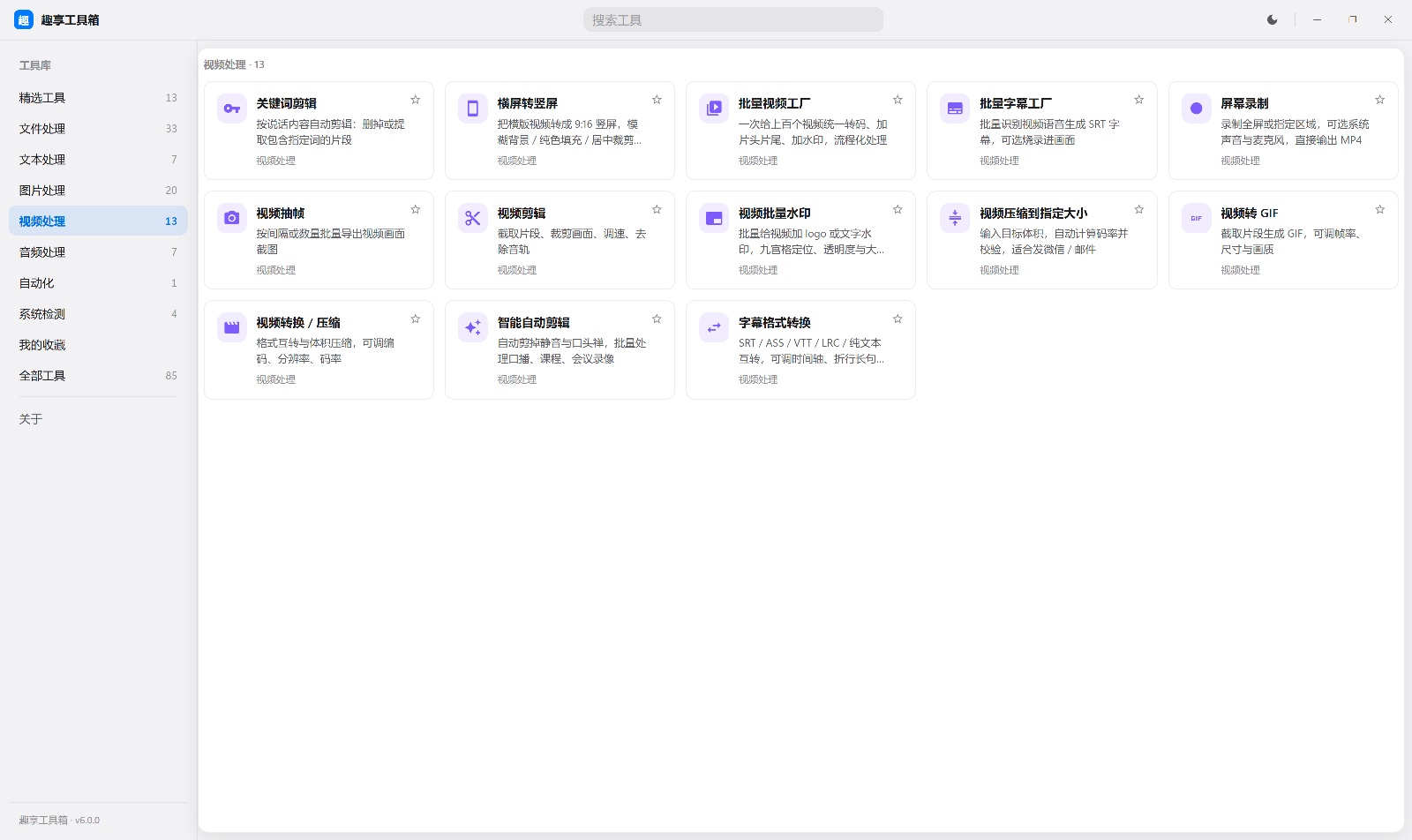Switch to 文件处理 category
The height and width of the screenshot is (840, 1412).
(x=98, y=129)
